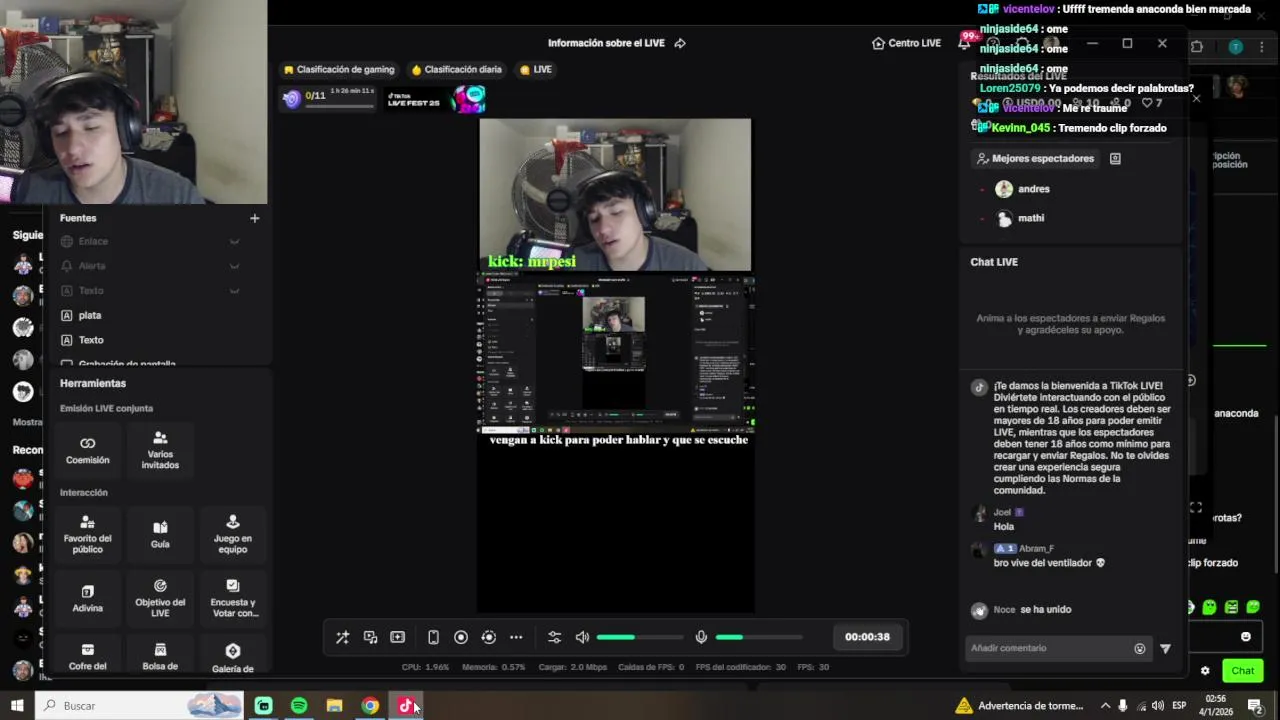Image resolution: width=1280 pixels, height=720 pixels.
Task: Open Clasificación de gaming tab
Action: (x=339, y=70)
